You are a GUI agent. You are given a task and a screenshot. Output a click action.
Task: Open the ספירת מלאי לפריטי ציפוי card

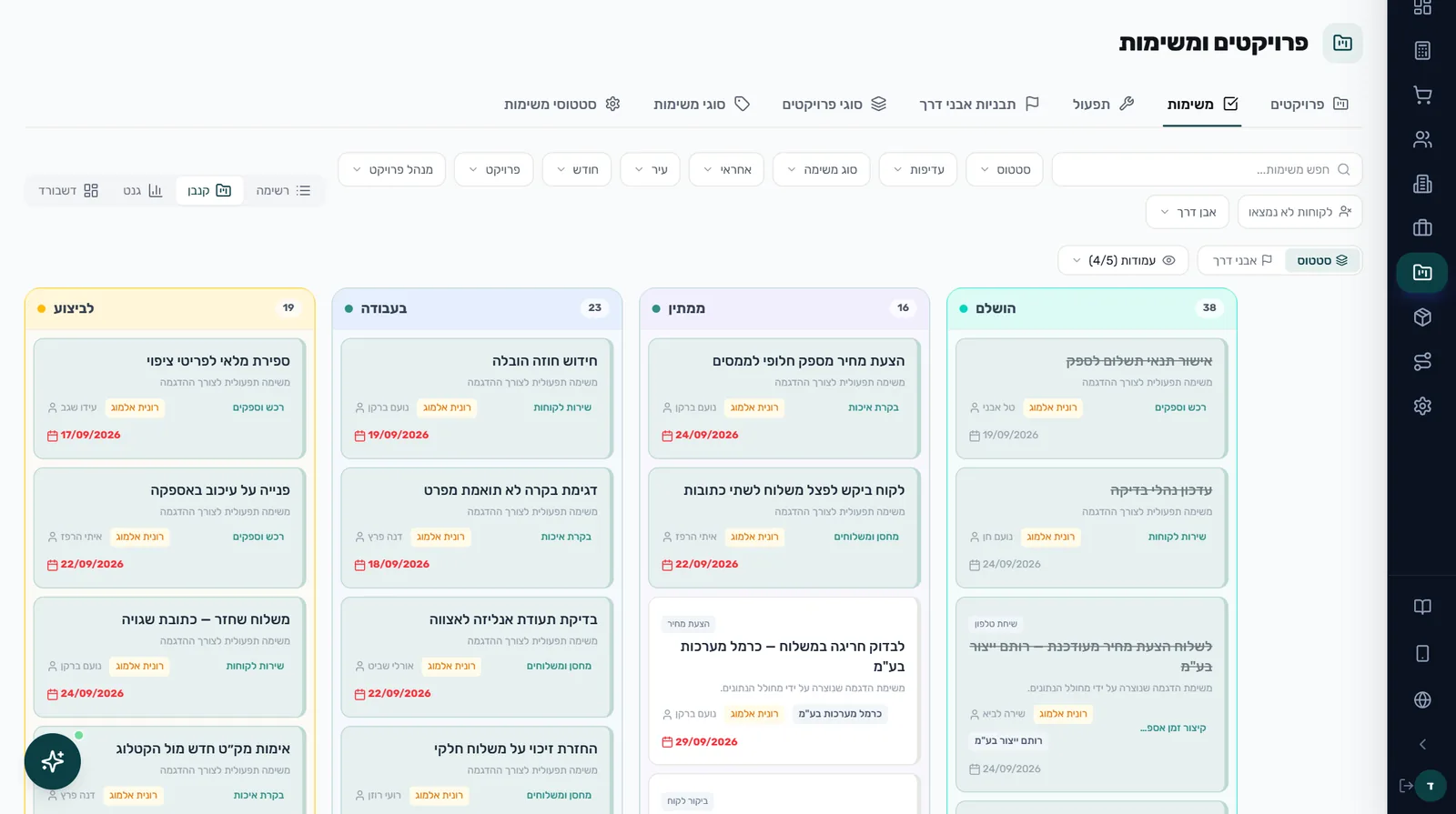[169, 398]
